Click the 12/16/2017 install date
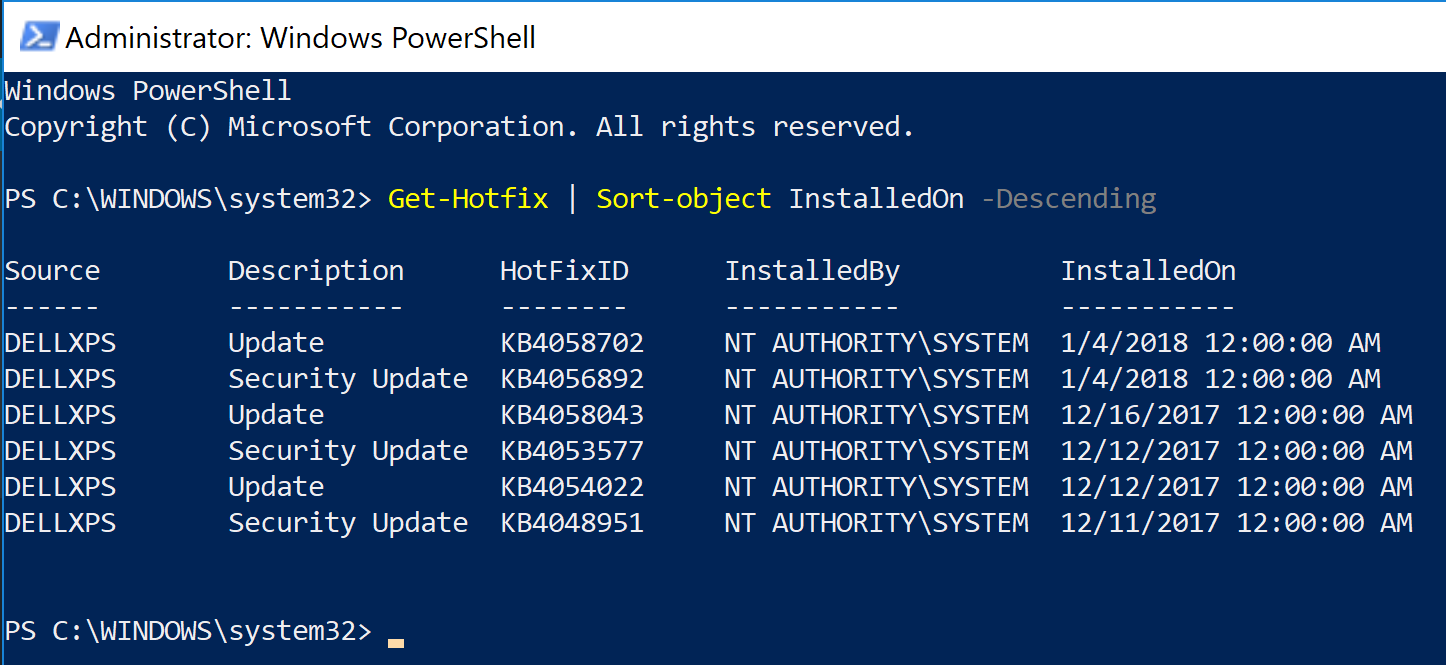The width and height of the screenshot is (1446, 665). (1141, 415)
